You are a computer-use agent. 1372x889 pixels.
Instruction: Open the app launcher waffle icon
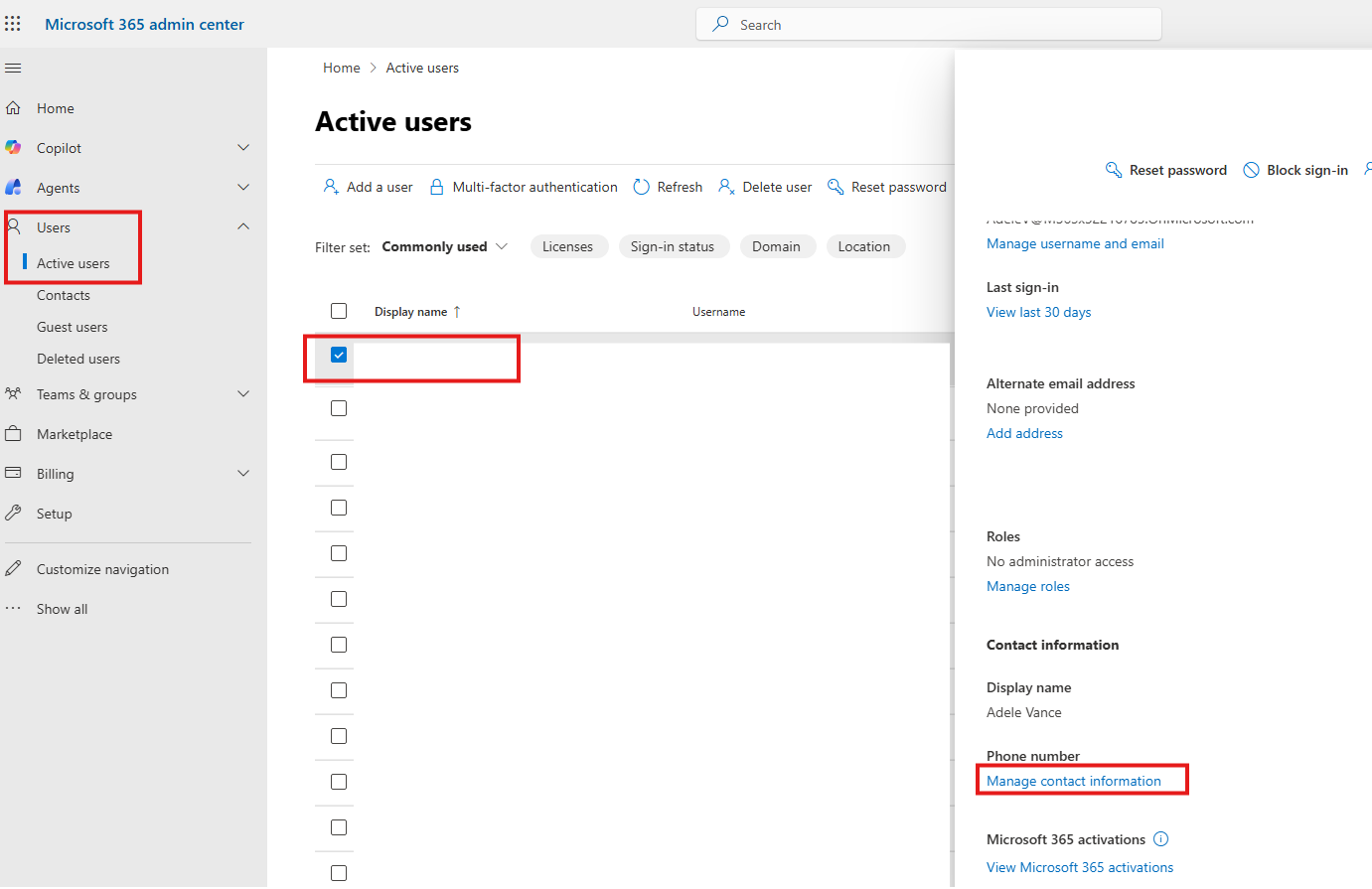[x=13, y=24]
